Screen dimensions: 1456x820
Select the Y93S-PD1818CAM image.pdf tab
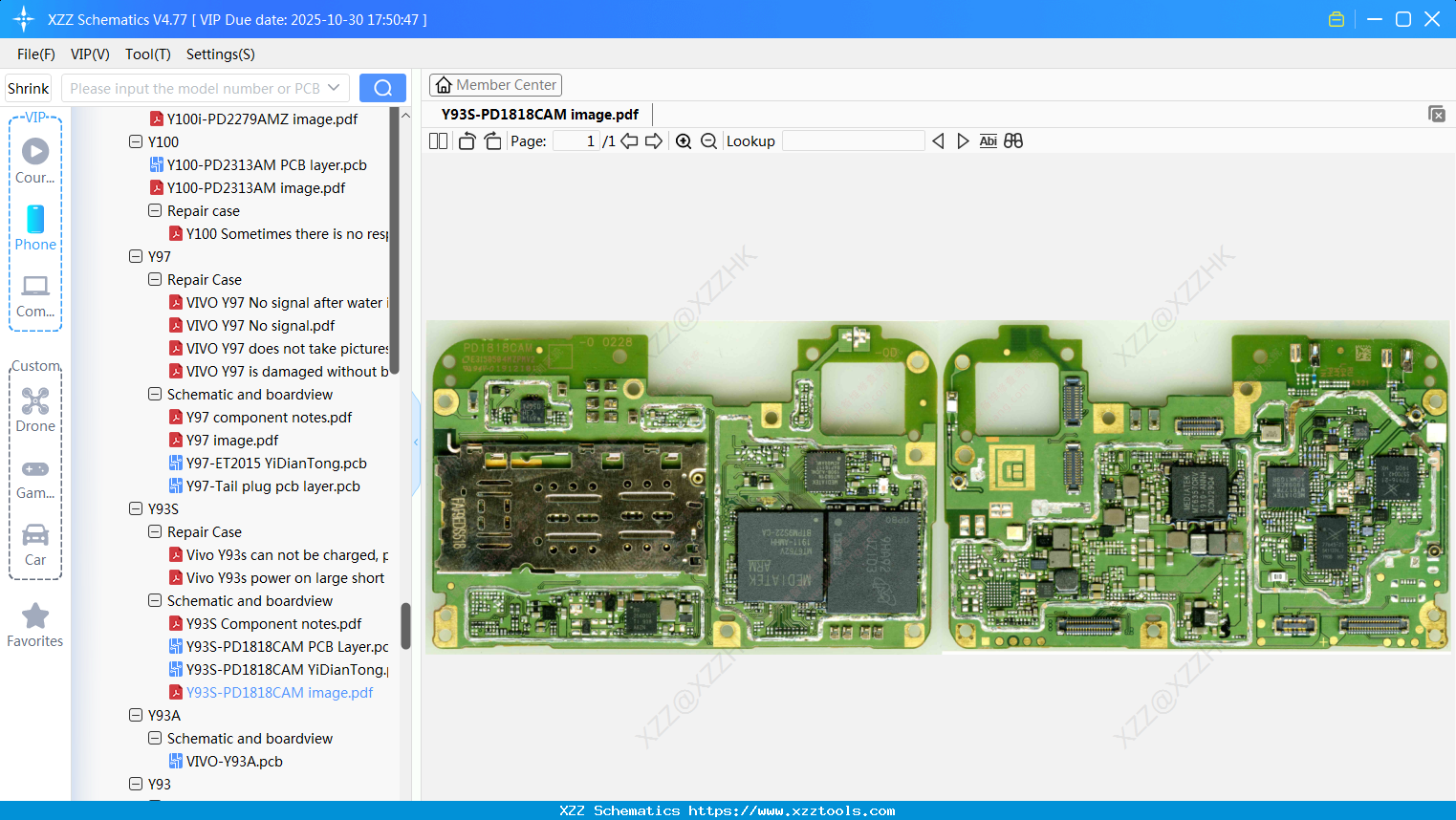pos(540,115)
